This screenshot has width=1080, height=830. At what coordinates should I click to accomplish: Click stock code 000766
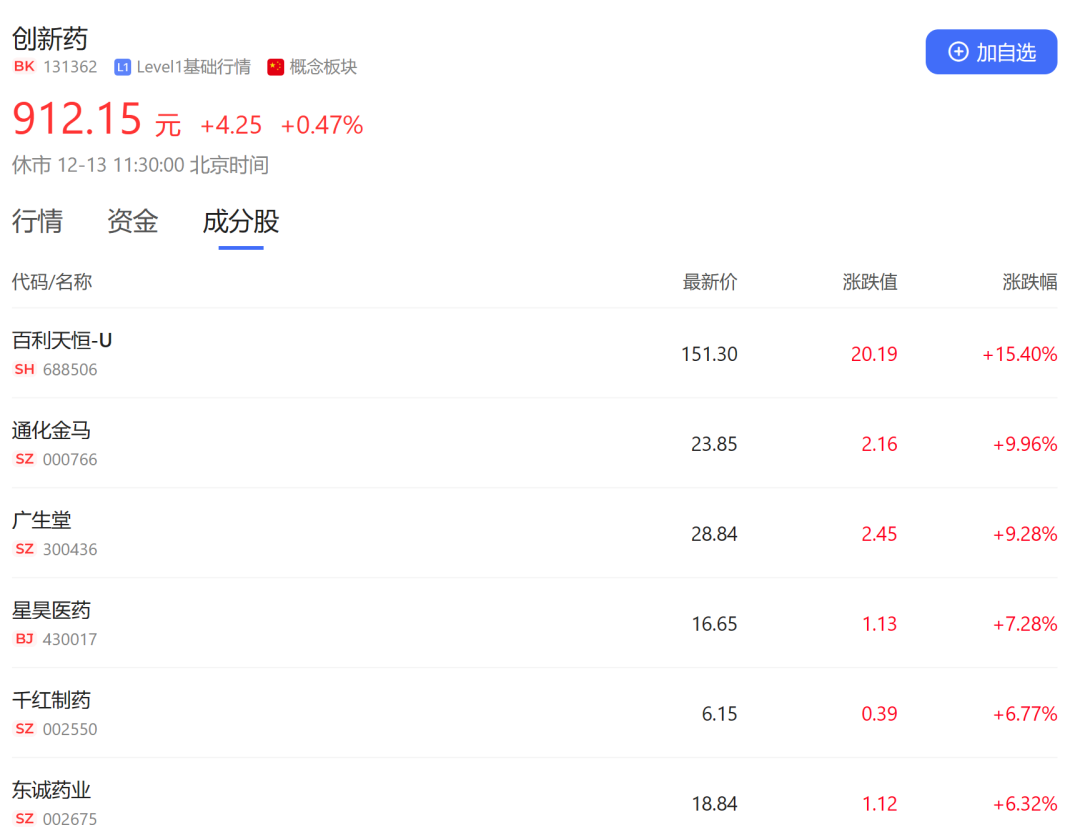click(70, 459)
